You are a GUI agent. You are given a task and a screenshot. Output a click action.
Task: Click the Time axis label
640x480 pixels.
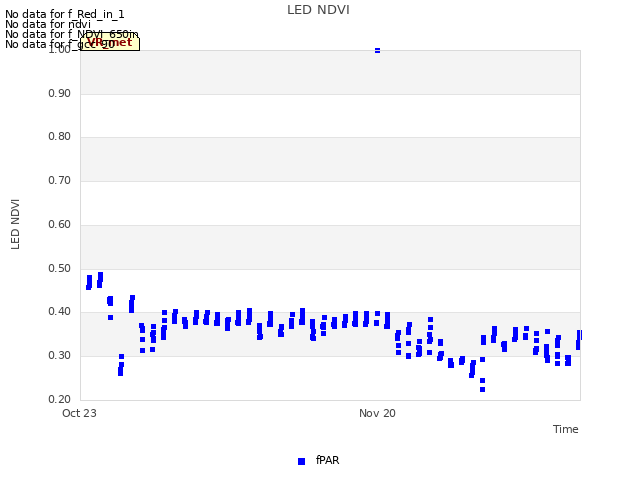click(565, 429)
